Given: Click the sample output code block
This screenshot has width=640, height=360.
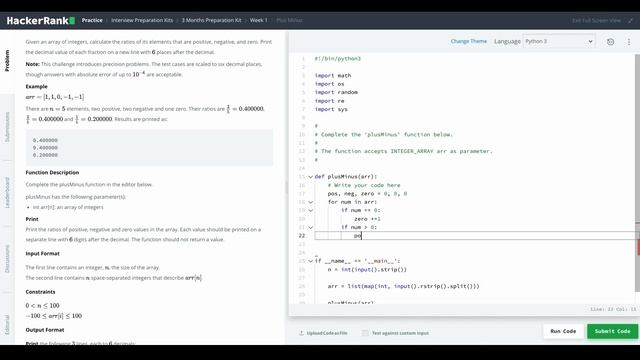Looking at the screenshot, I should (149, 147).
